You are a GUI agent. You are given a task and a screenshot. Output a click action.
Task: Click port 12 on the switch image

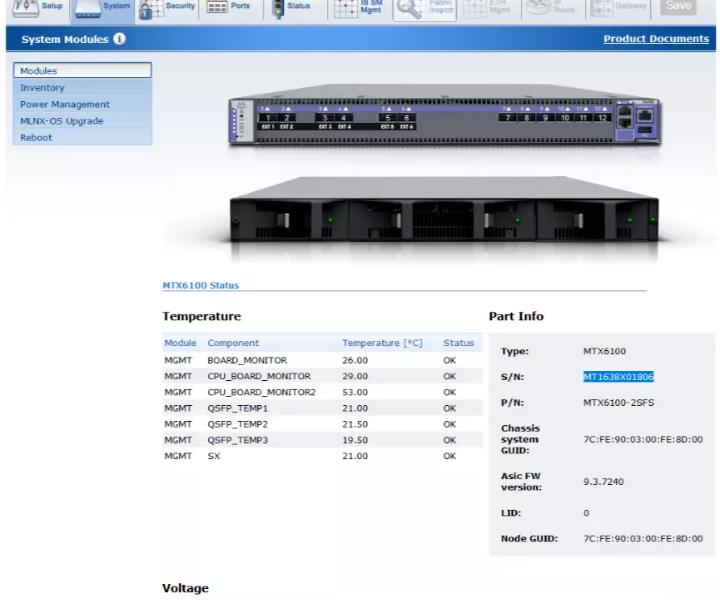(602, 118)
